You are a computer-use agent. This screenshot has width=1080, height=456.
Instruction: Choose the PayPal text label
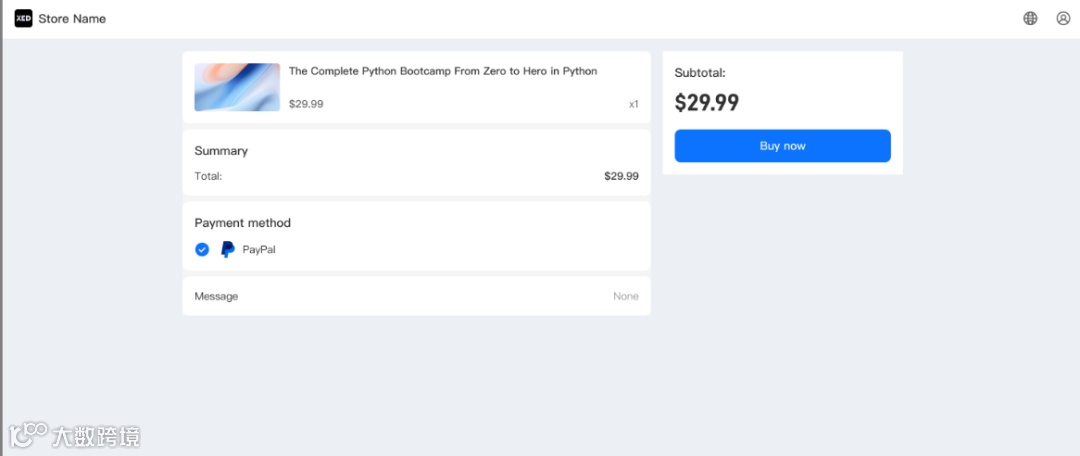point(259,249)
